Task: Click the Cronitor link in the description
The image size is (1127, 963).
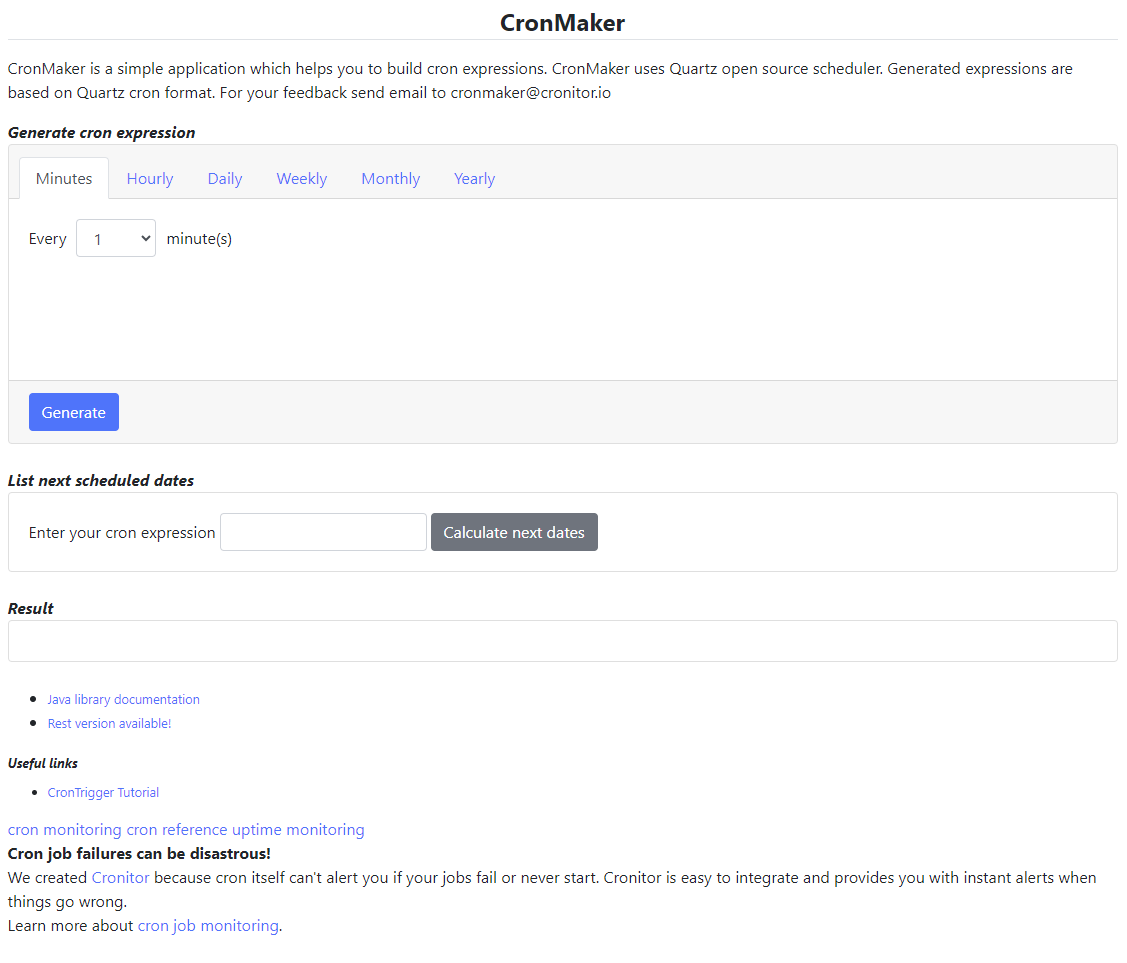Action: (120, 877)
